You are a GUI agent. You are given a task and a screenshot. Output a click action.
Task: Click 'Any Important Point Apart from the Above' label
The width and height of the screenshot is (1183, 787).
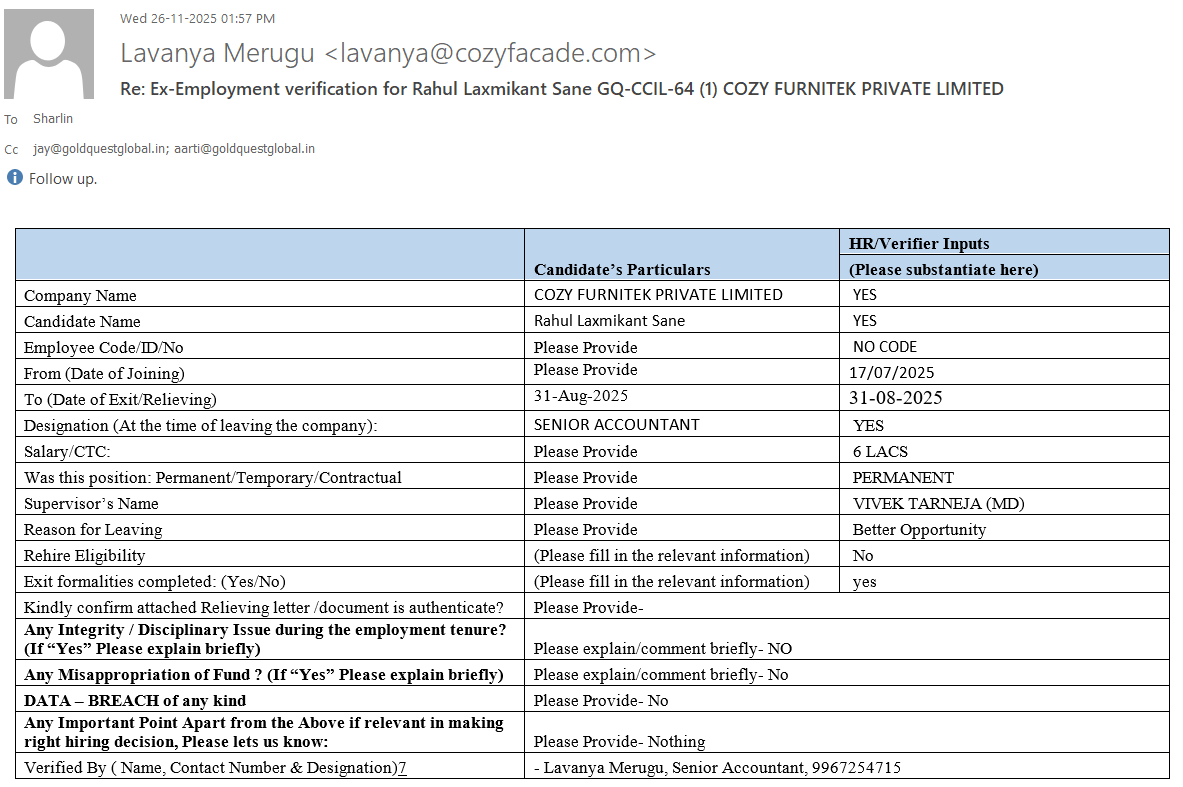[x=263, y=732]
